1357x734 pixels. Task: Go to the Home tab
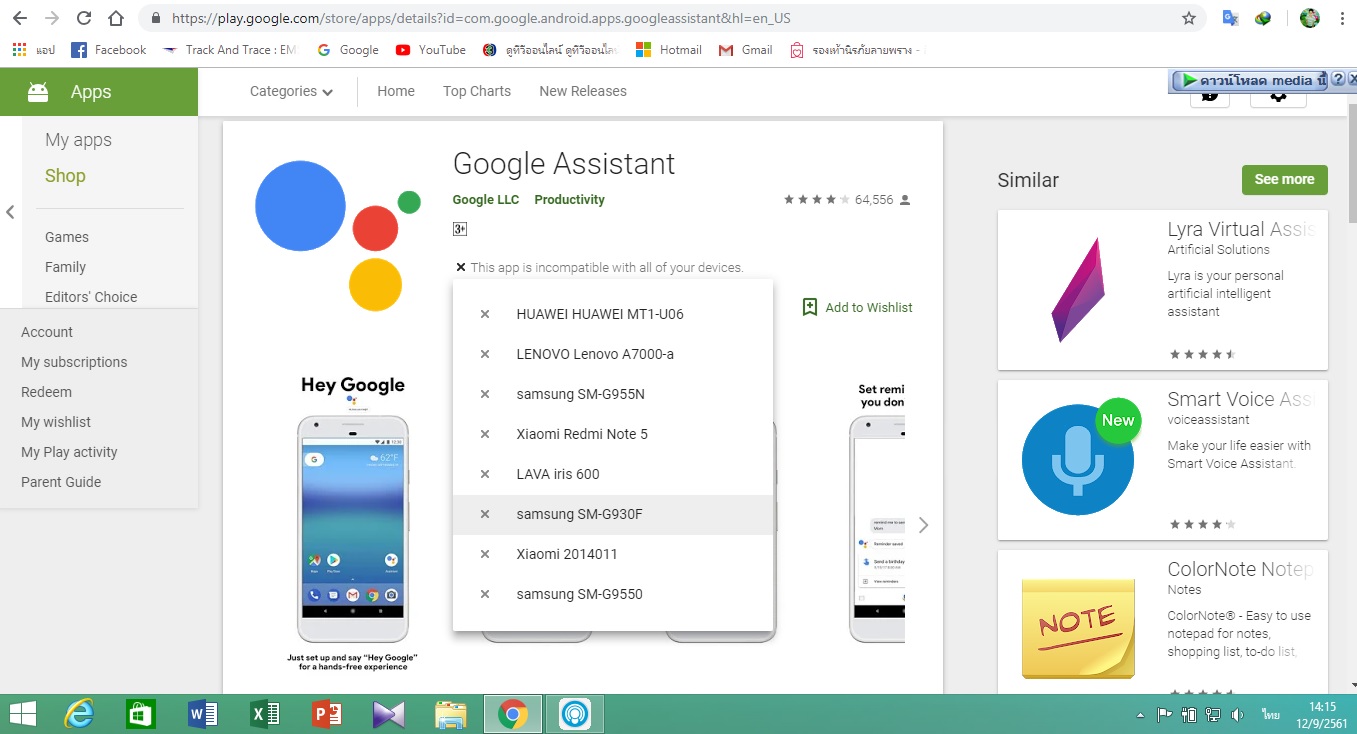(x=396, y=91)
